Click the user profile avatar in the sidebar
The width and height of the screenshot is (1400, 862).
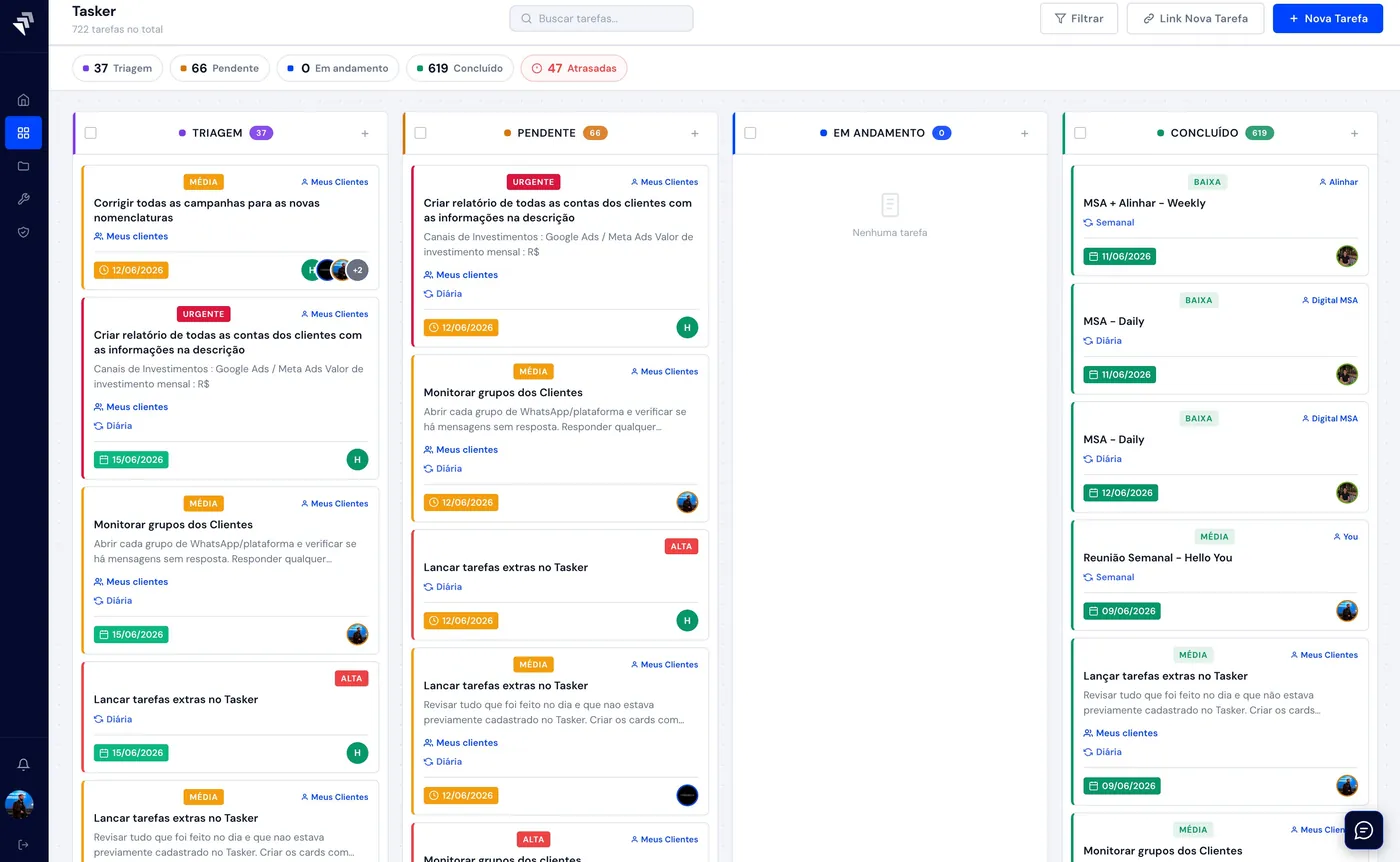pyautogui.click(x=19, y=804)
